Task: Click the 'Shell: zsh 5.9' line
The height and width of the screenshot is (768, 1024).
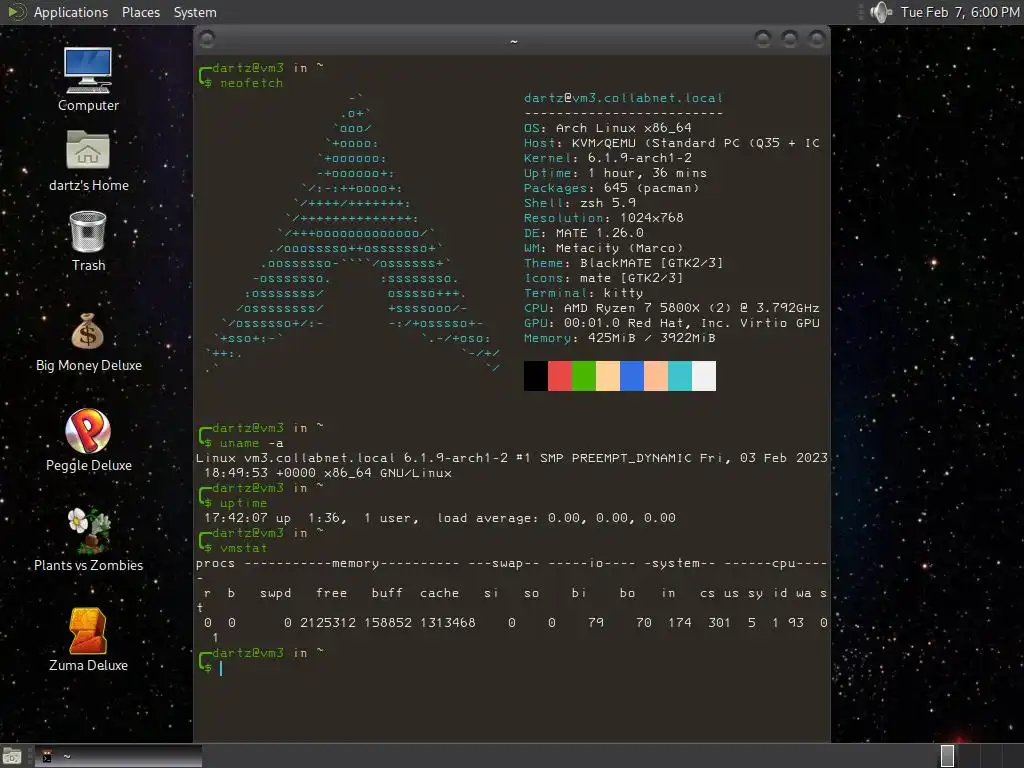Action: coord(579,203)
